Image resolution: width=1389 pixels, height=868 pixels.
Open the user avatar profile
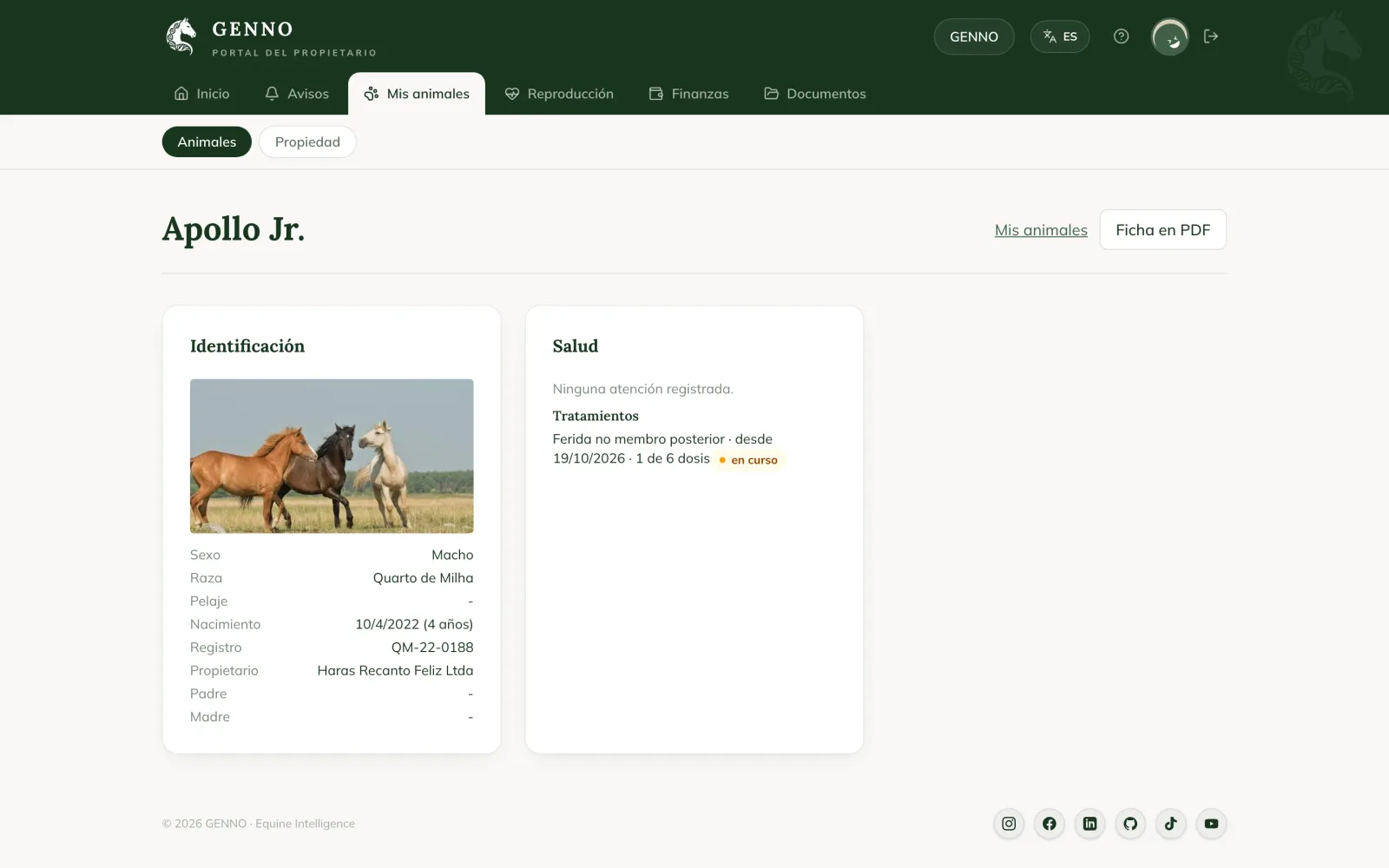[1169, 37]
